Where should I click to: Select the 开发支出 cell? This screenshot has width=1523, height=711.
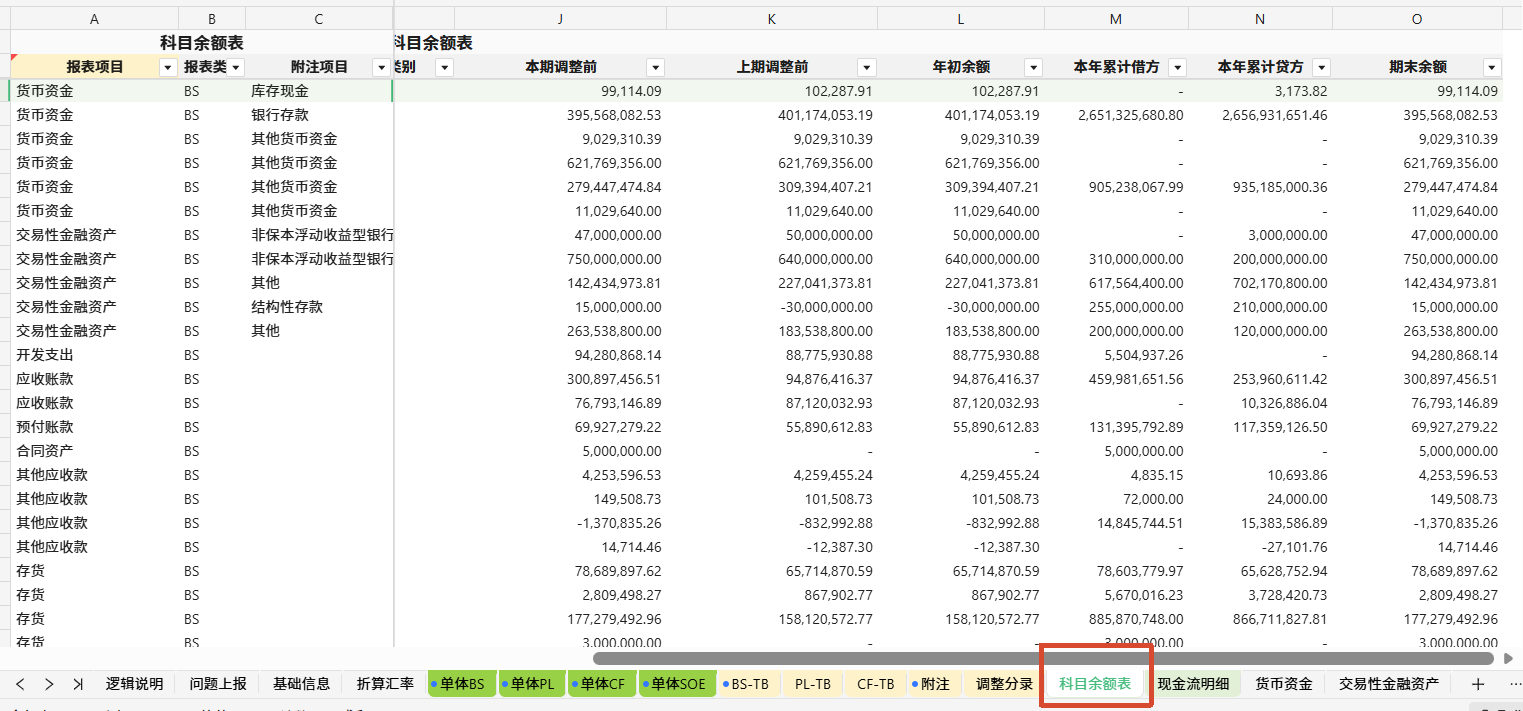(95, 355)
